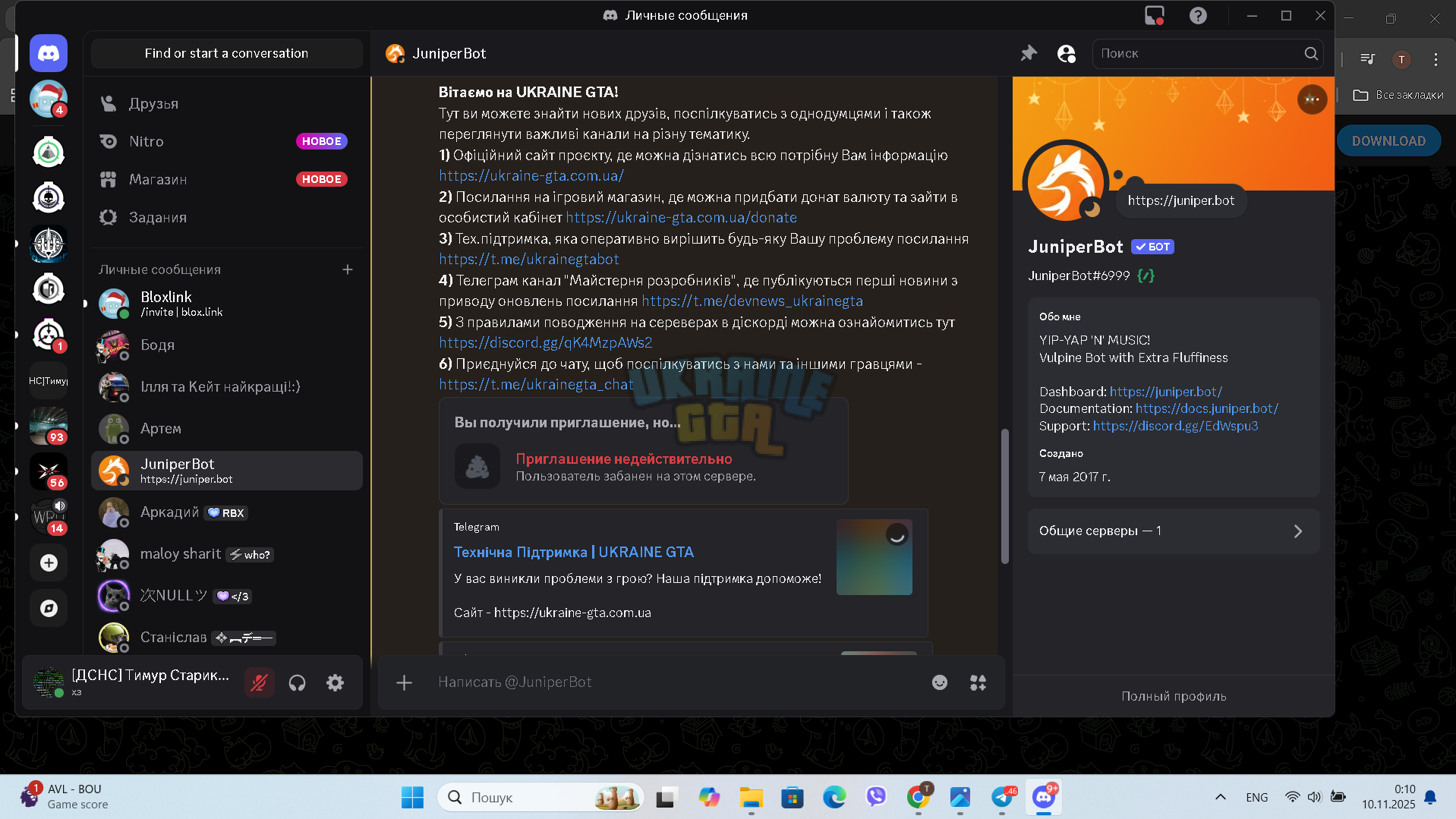1456x819 pixels.
Task: Open the maloy sharit conversation
Action: (x=226, y=554)
